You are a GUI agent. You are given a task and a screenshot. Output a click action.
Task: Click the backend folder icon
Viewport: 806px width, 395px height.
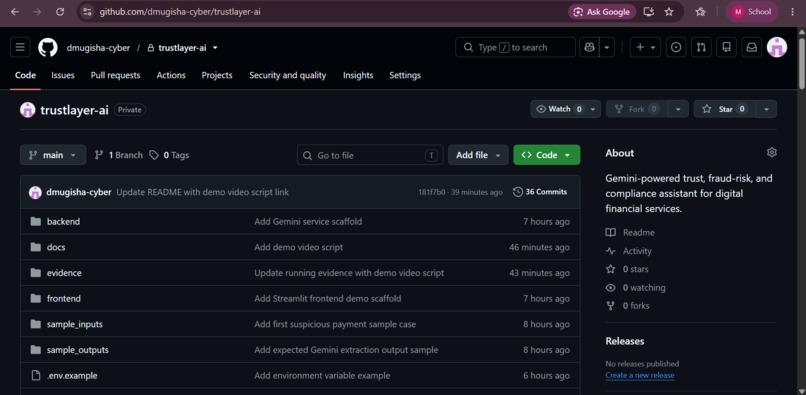click(x=35, y=222)
